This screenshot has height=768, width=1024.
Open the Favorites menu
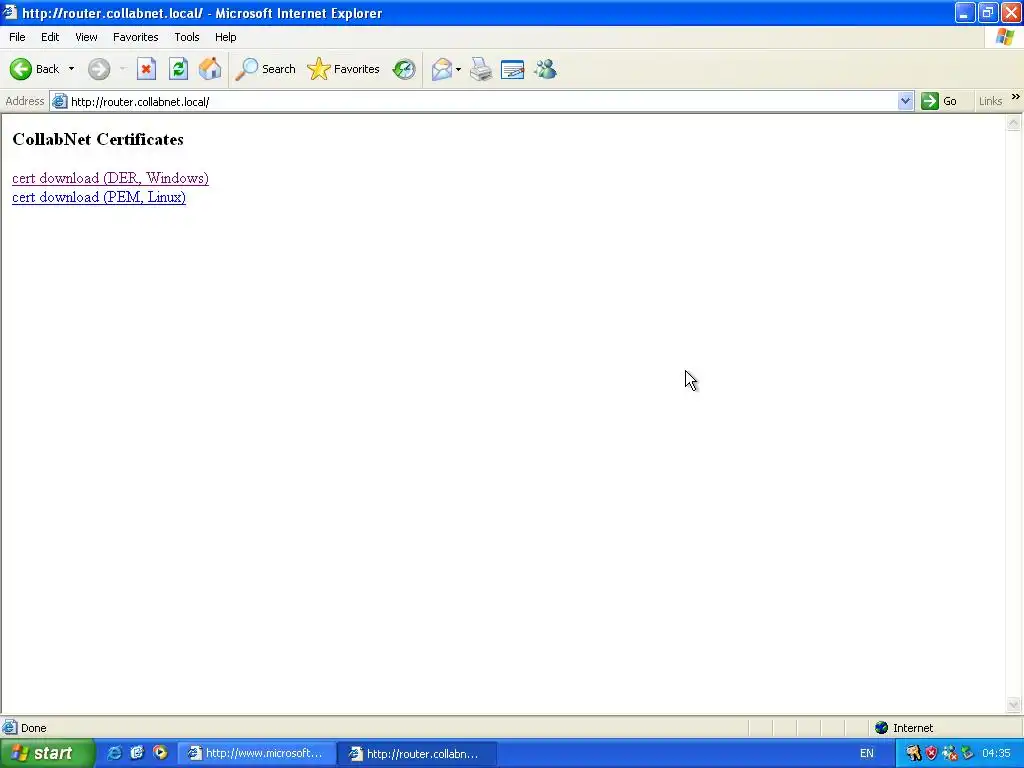135,37
